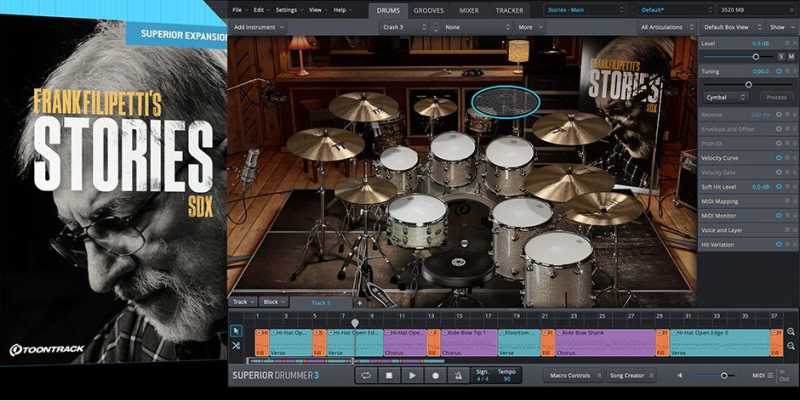The width and height of the screenshot is (800, 401).
Task: Adjust the master volume slider handle
Action: 723,375
